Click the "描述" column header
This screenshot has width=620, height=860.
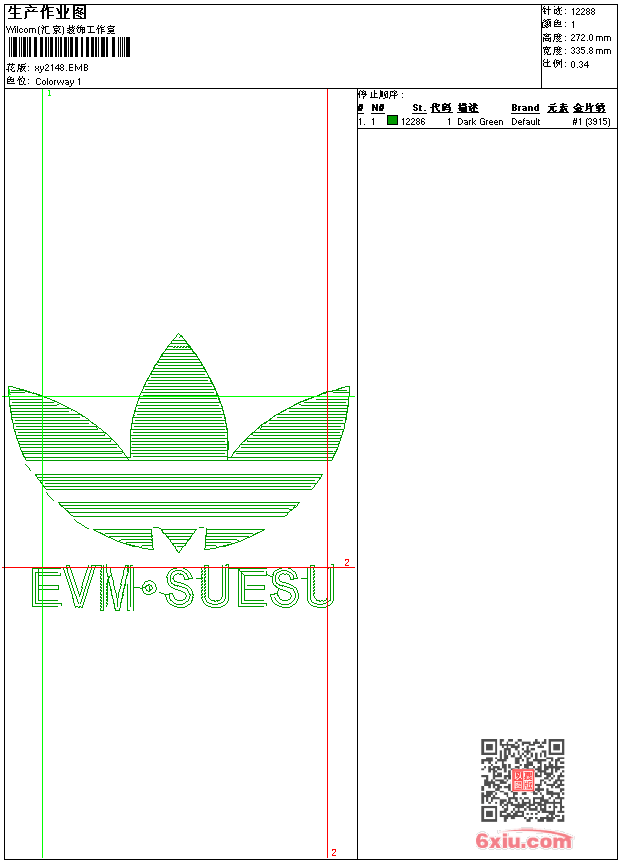click(468, 108)
